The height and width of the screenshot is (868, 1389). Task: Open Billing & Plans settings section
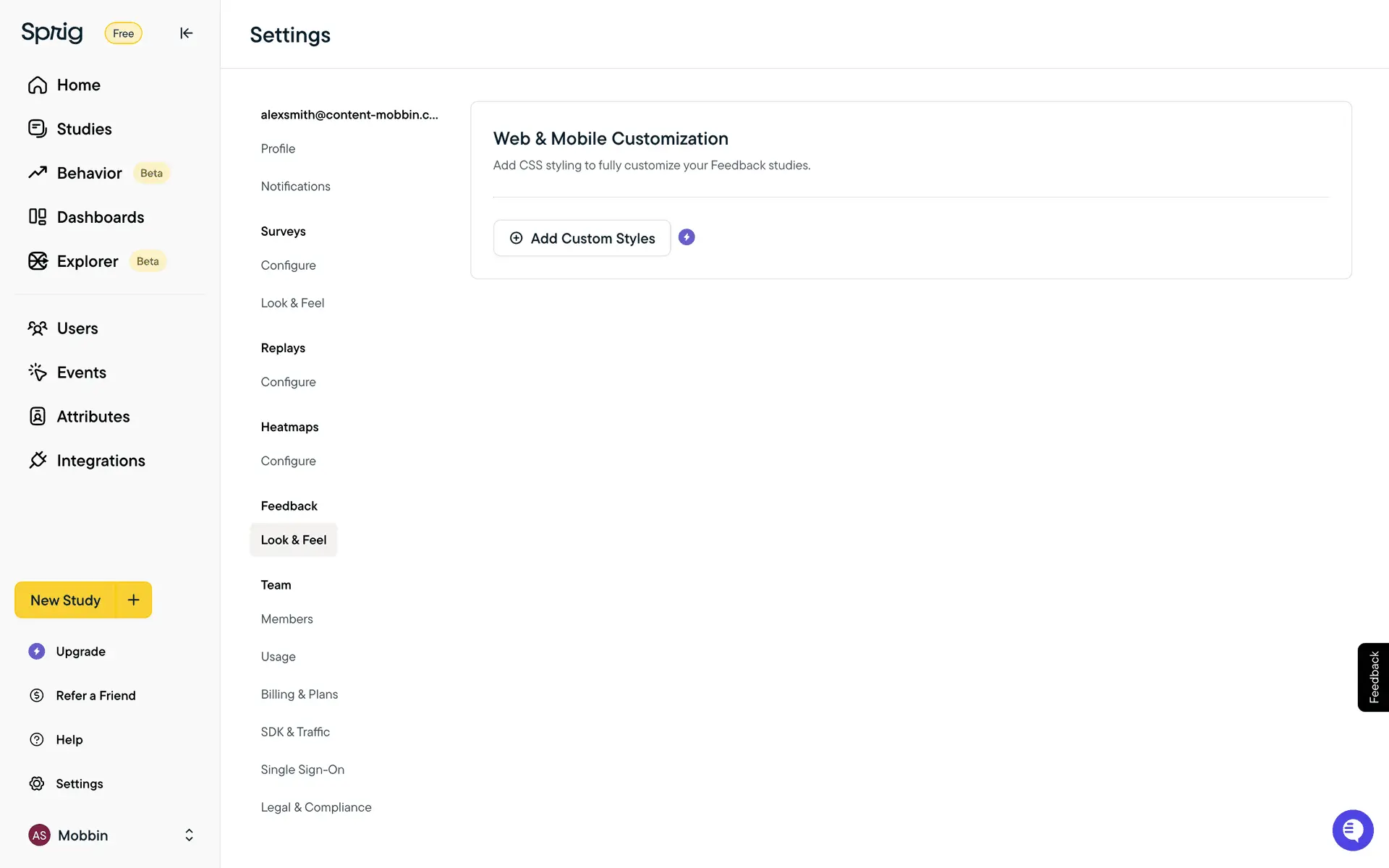(299, 694)
